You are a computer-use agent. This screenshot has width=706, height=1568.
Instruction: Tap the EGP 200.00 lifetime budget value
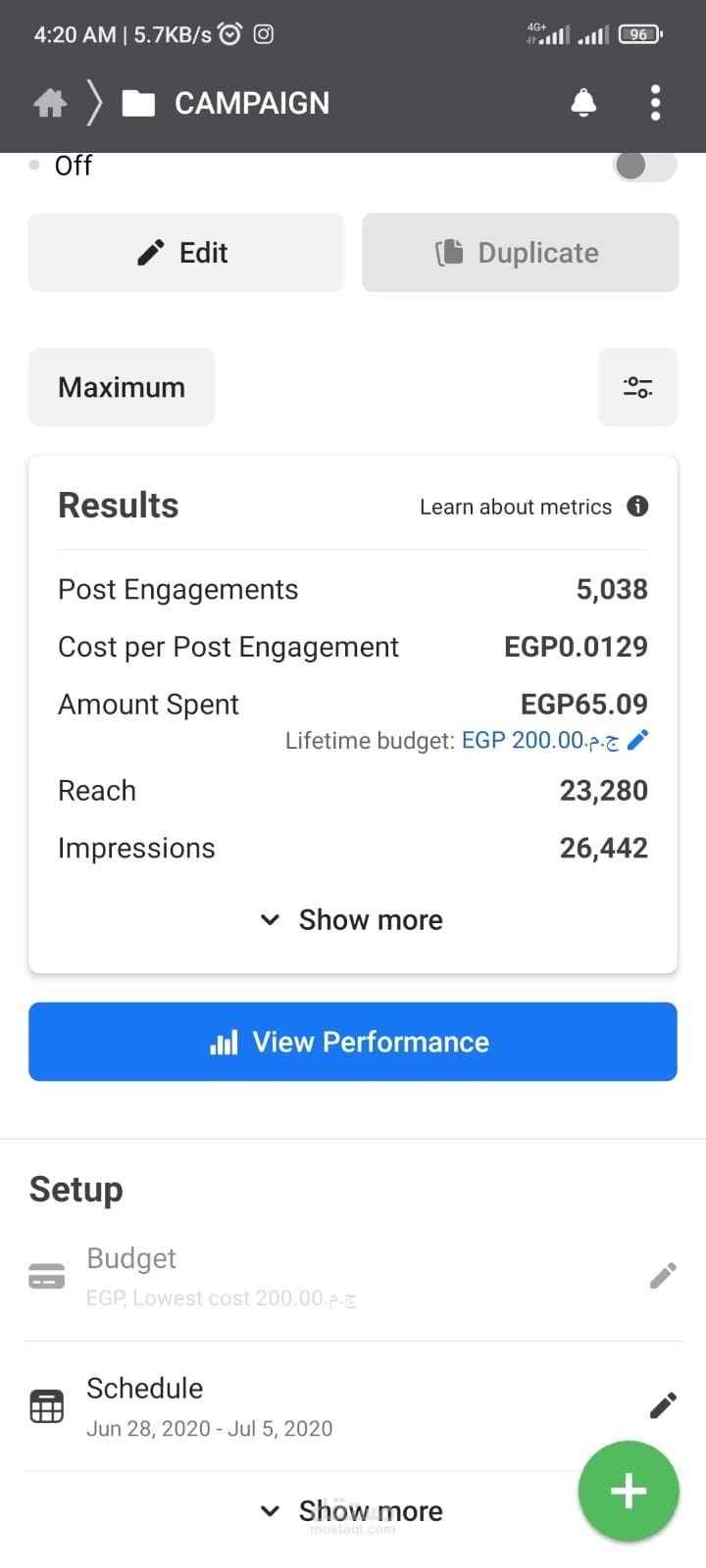point(539,740)
